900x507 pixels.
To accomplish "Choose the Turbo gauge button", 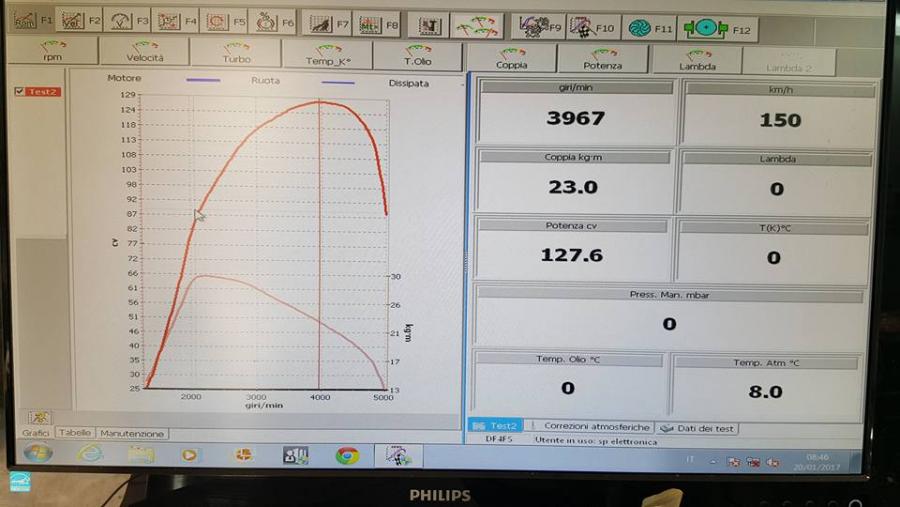I will pyautogui.click(x=236, y=54).
